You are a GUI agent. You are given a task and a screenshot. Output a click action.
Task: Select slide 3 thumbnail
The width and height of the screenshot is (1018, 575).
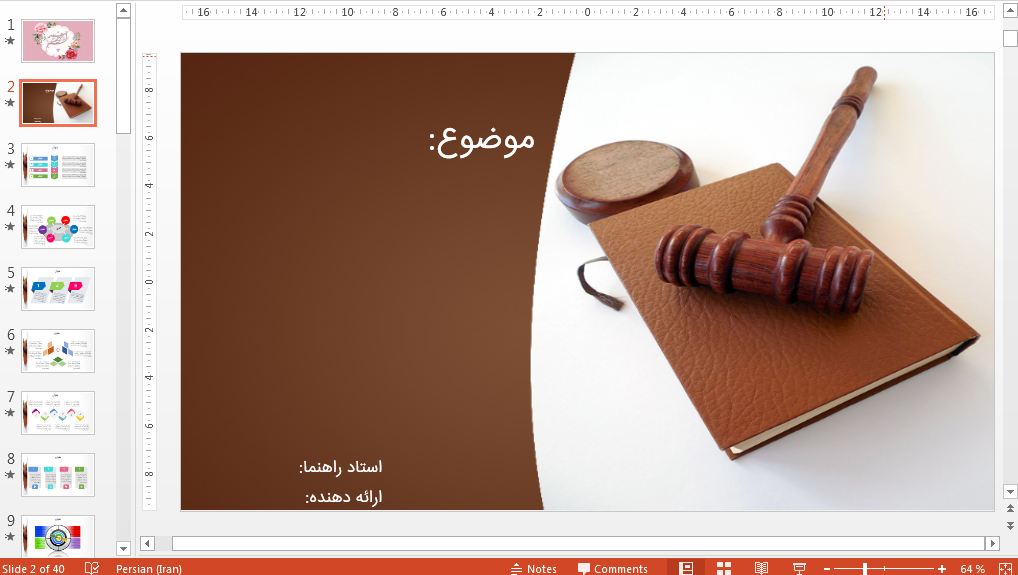(58, 165)
